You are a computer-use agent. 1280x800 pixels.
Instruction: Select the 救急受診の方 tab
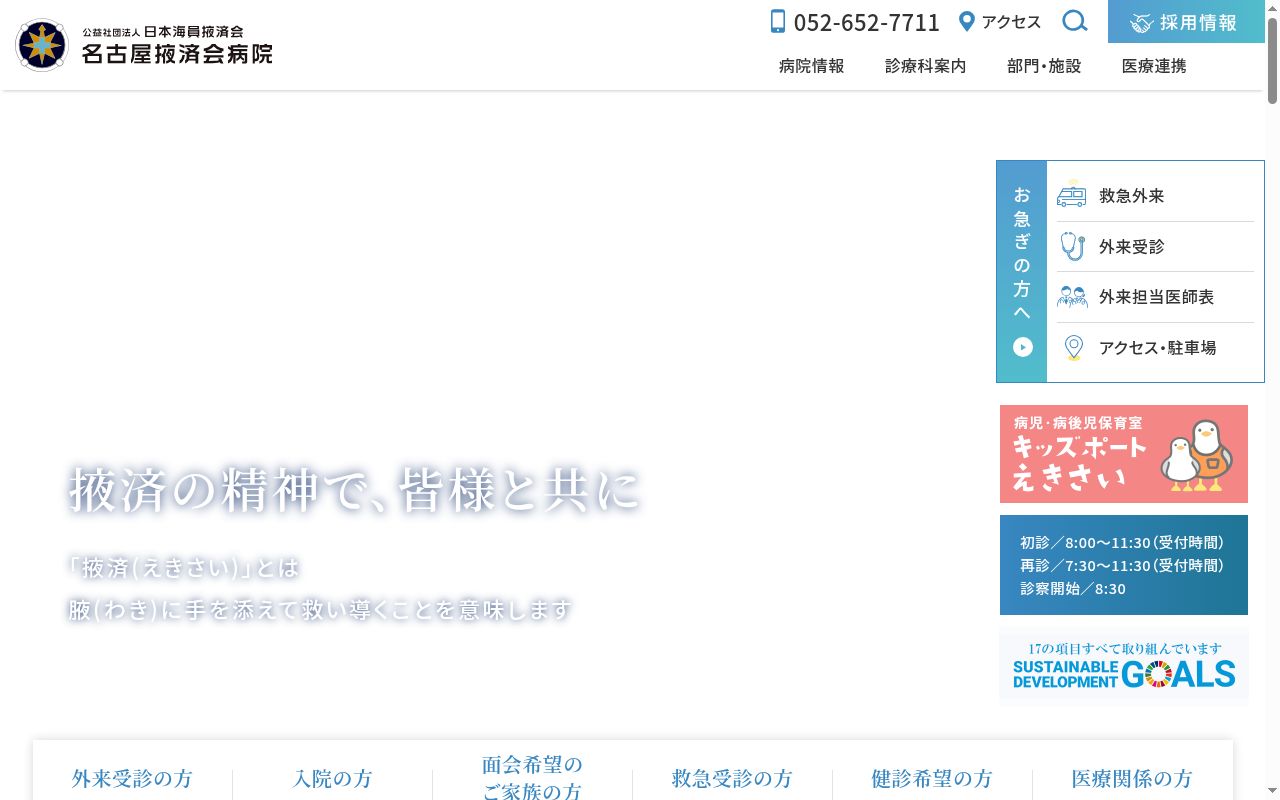coord(732,778)
